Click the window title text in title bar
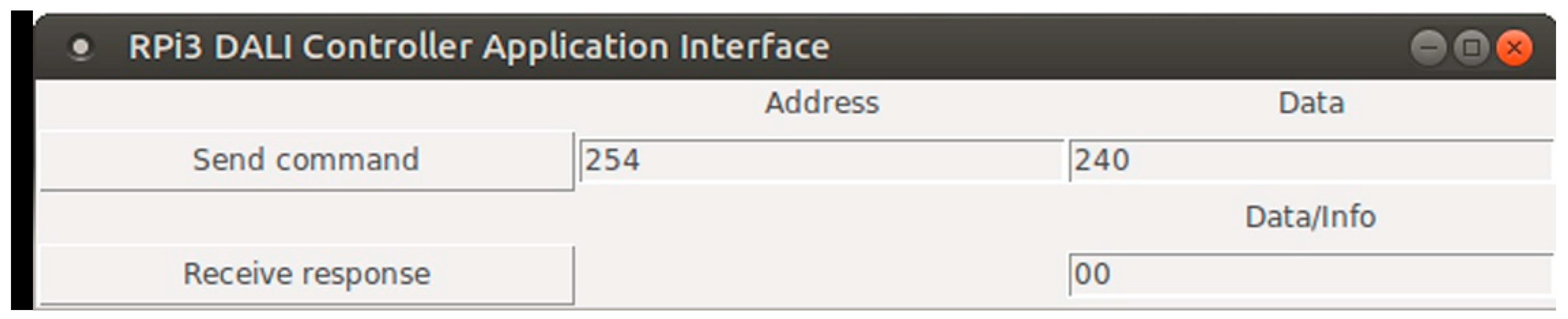1568x319 pixels. point(479,47)
